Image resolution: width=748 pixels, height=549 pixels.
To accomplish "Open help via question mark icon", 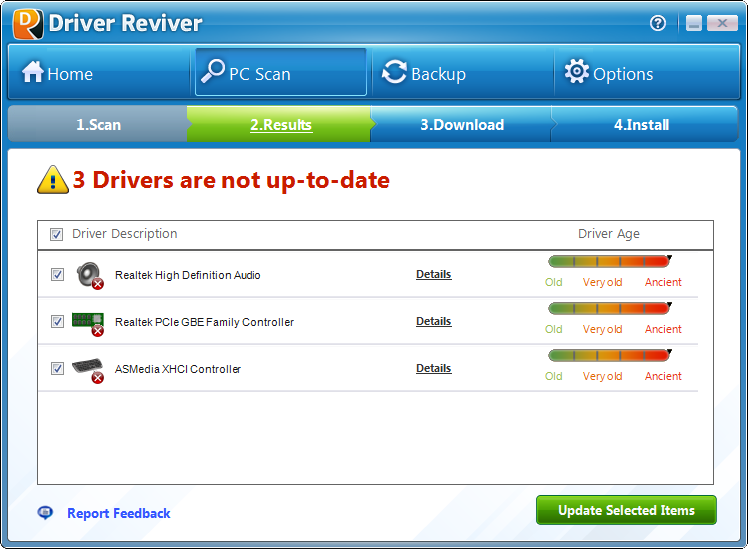I will 658,23.
